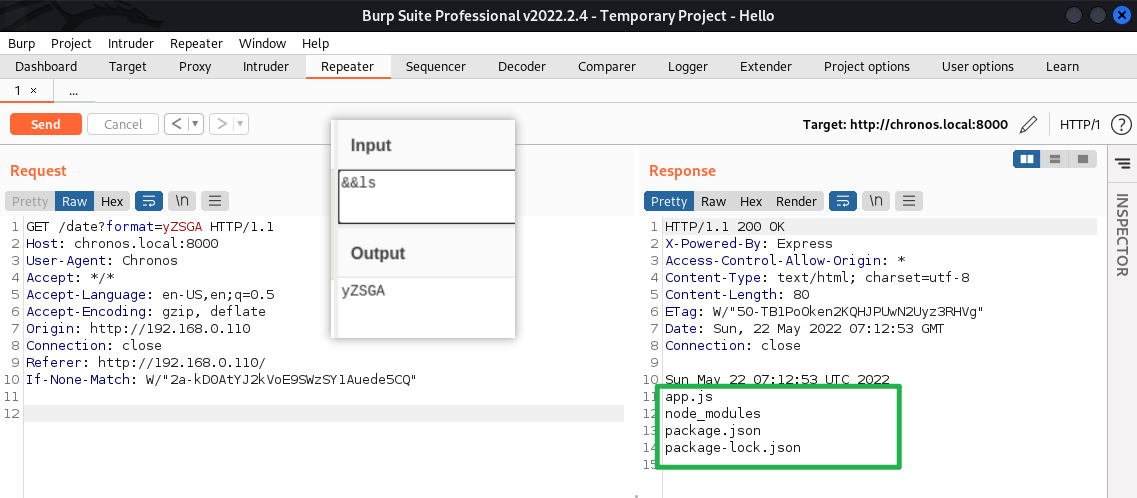Click the GET /date request line
Image resolution: width=1137 pixels, height=498 pixels.
point(150,227)
